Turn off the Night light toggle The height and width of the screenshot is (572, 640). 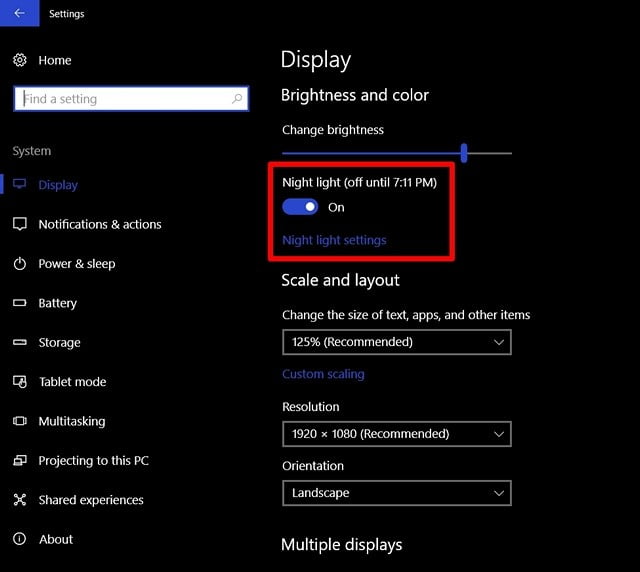coord(300,207)
